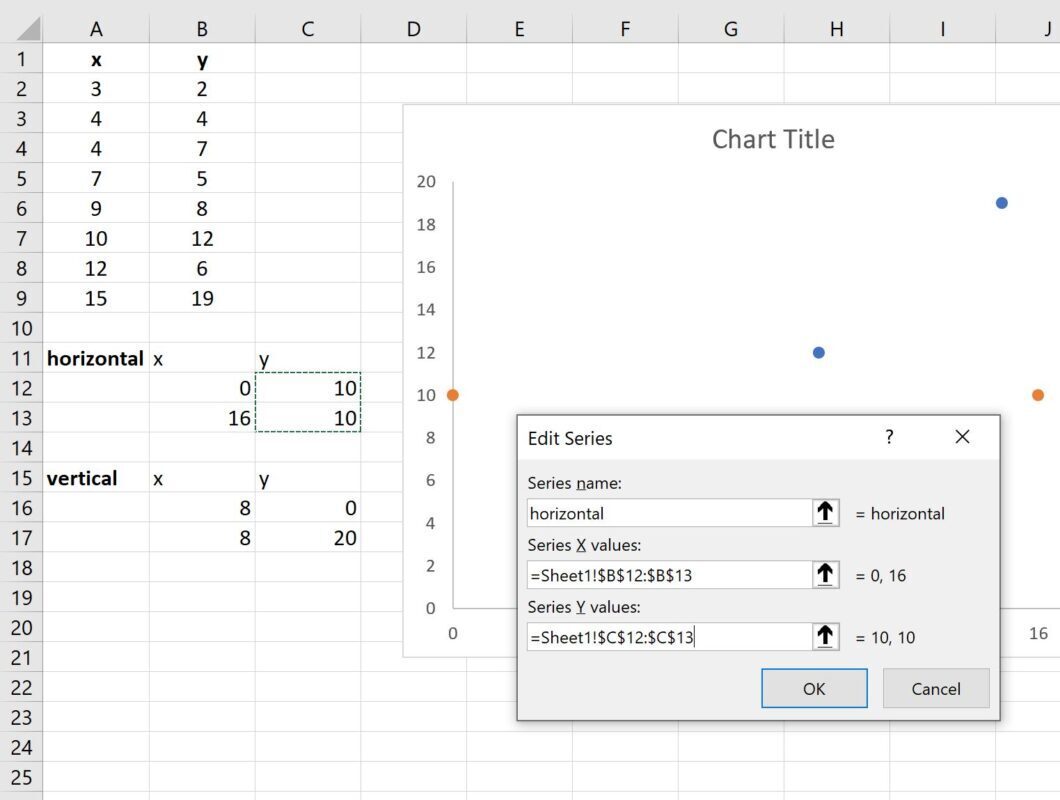Viewport: 1060px width, 800px height.
Task: Select row 1 header
Action: (21, 59)
